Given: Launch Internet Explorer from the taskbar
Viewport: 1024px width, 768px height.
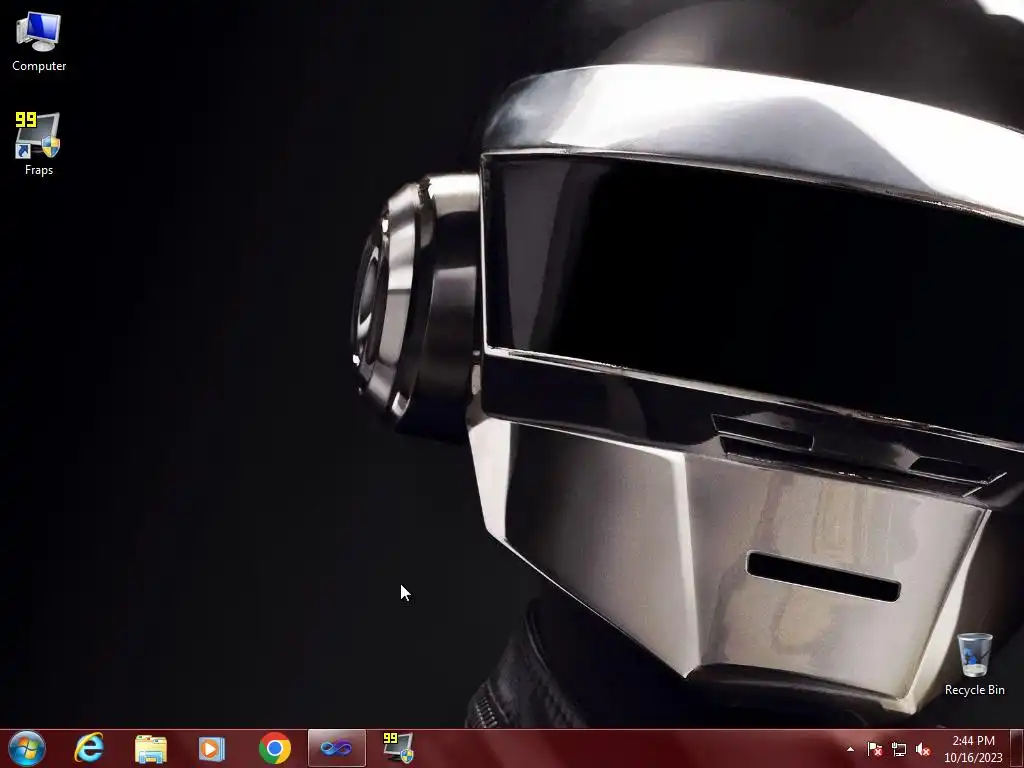Looking at the screenshot, I should [x=89, y=748].
